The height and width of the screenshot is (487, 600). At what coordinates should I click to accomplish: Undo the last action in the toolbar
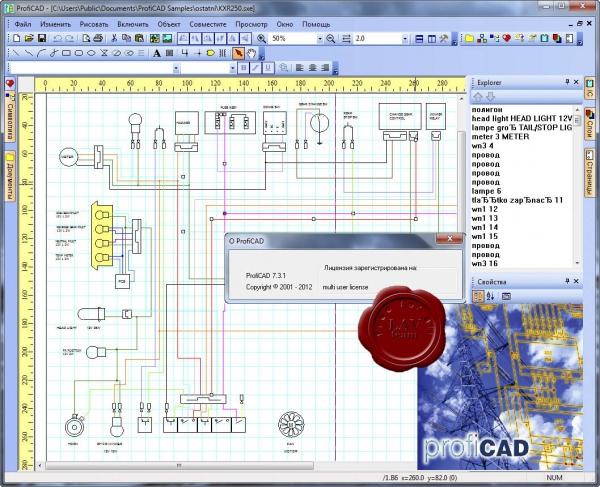(x=57, y=38)
